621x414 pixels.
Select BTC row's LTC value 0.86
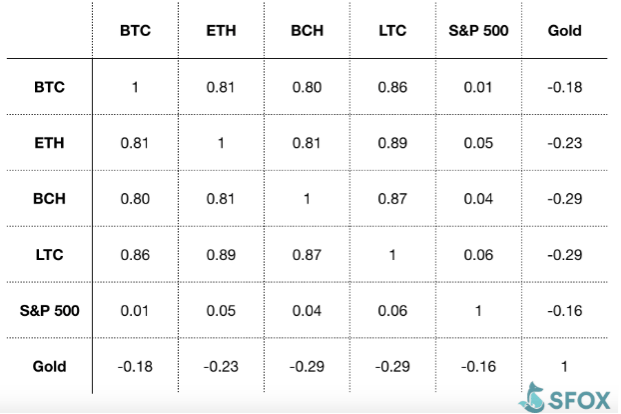tap(392, 87)
